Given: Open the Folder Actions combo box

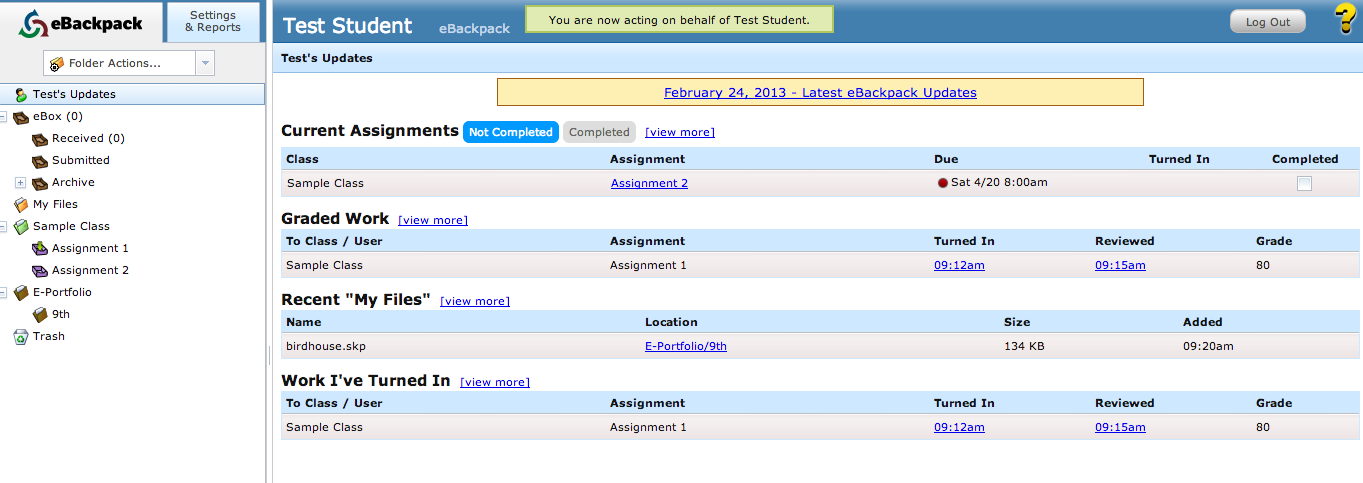Looking at the screenshot, I should [129, 64].
